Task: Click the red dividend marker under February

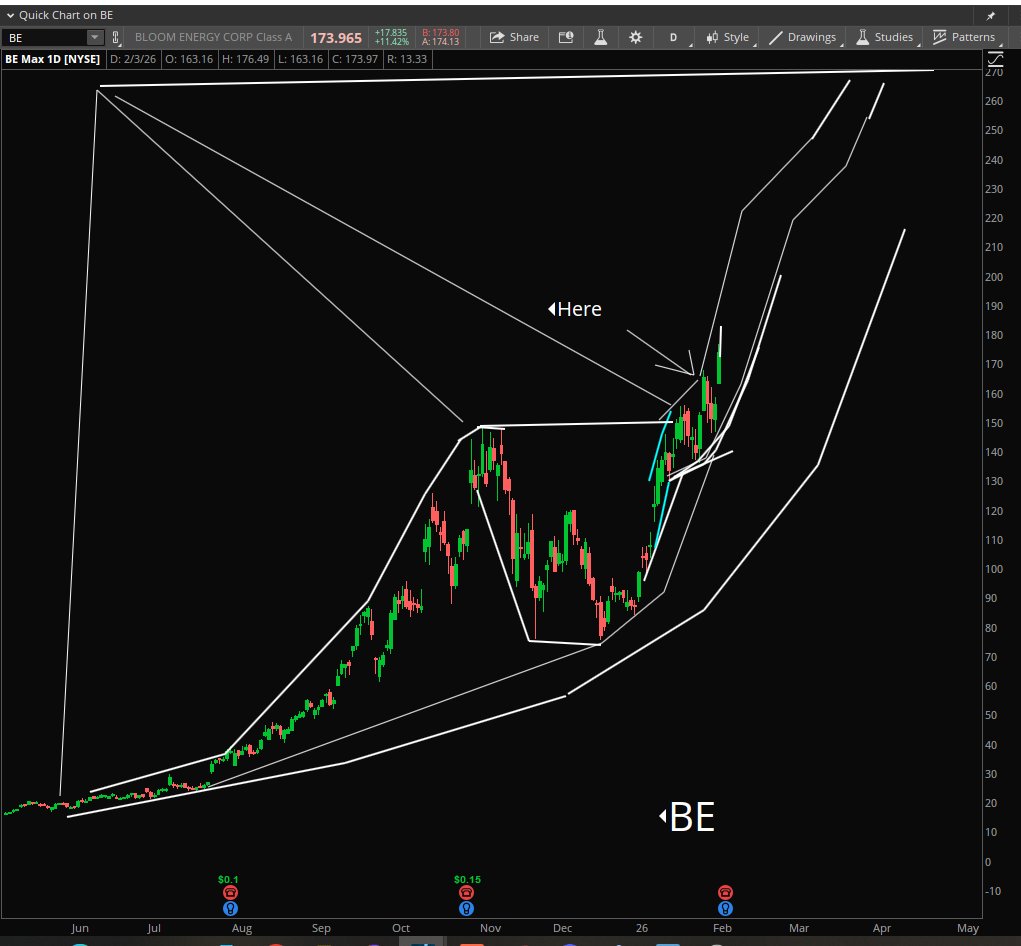Action: point(723,890)
